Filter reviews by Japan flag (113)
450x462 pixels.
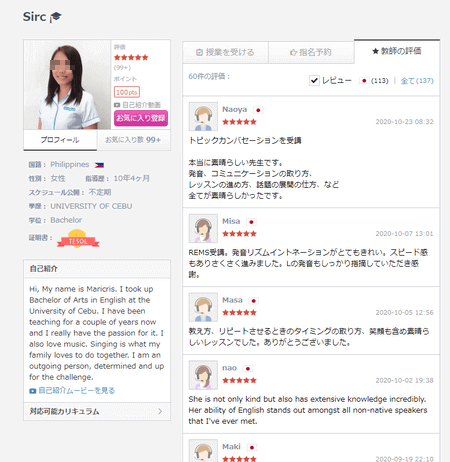point(374,81)
